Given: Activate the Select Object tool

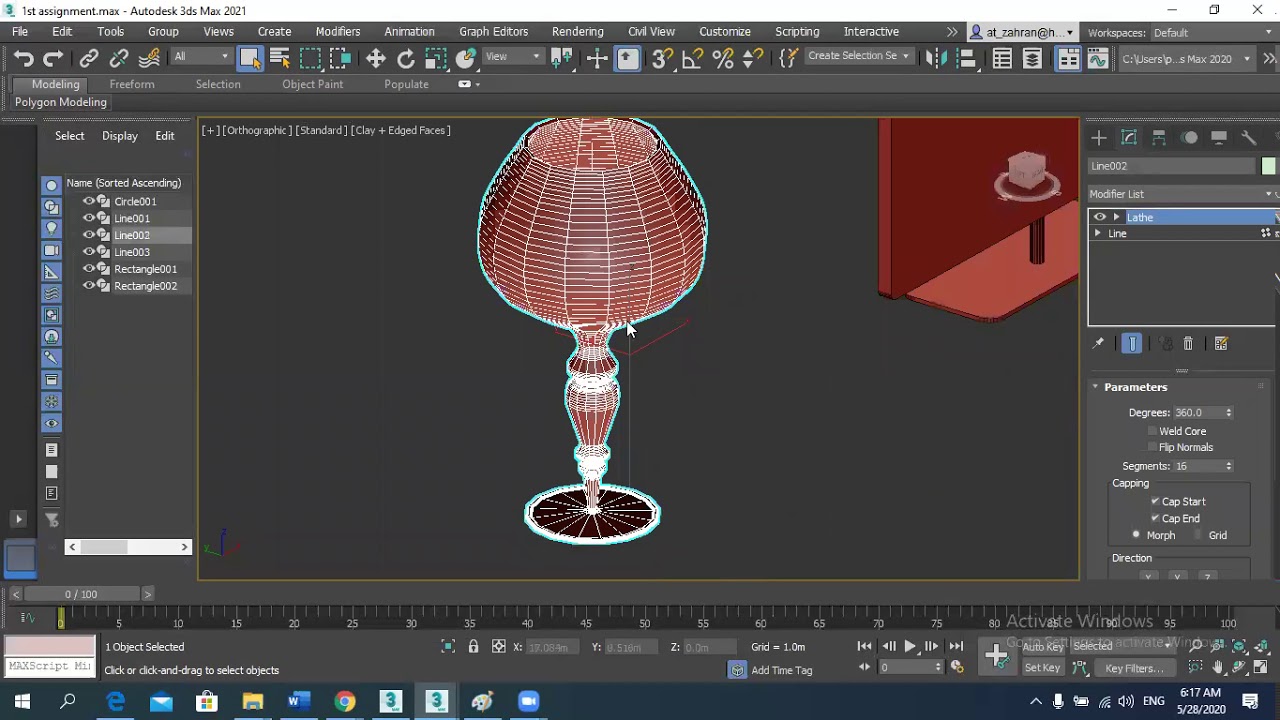Looking at the screenshot, I should pos(250,59).
